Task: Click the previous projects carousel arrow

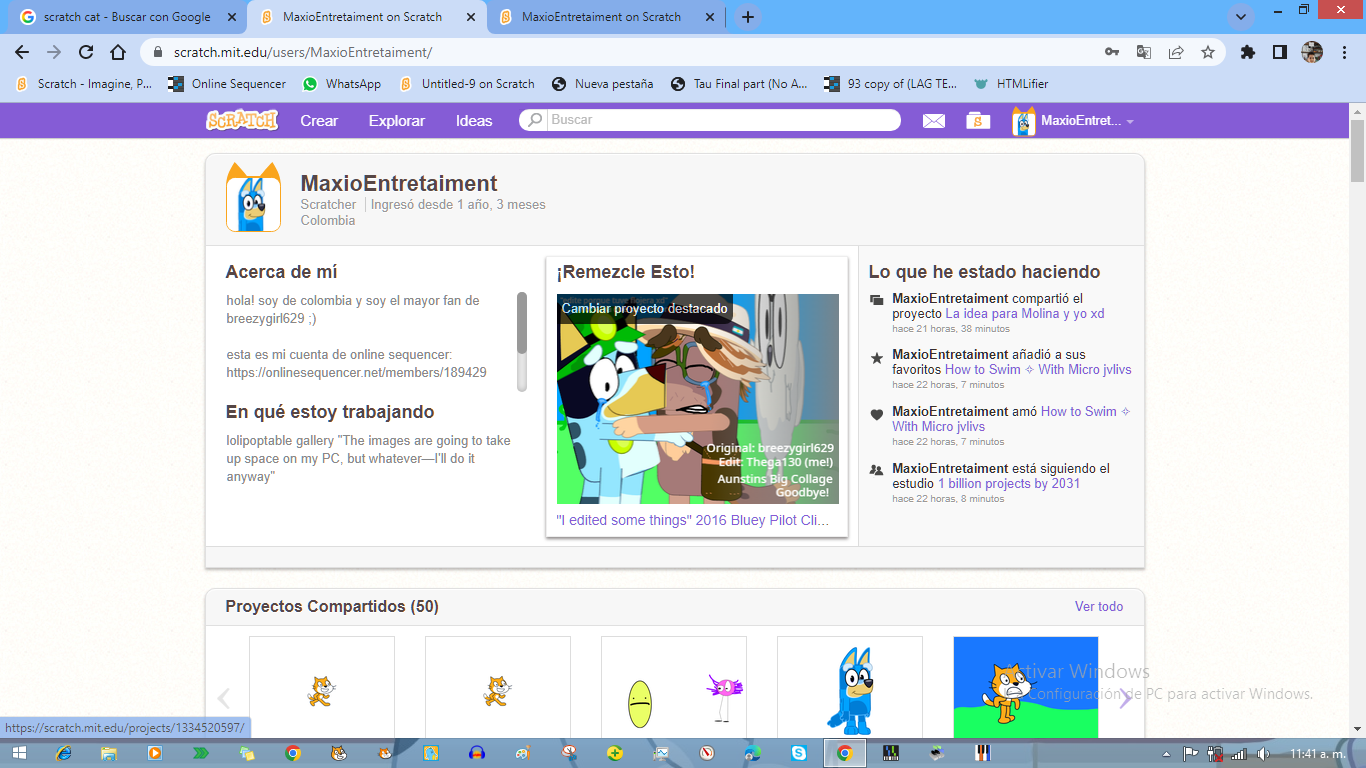Action: 224,698
